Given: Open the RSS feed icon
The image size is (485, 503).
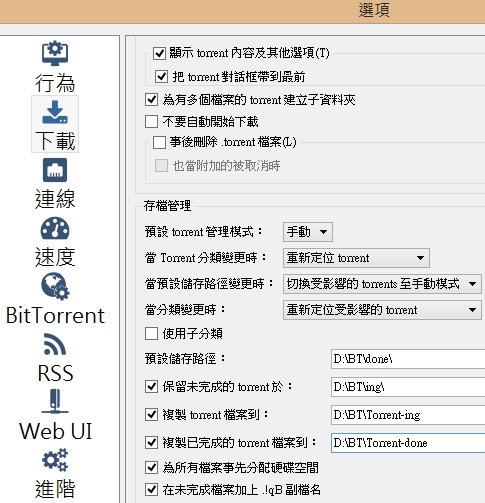Looking at the screenshot, I should click(55, 344).
